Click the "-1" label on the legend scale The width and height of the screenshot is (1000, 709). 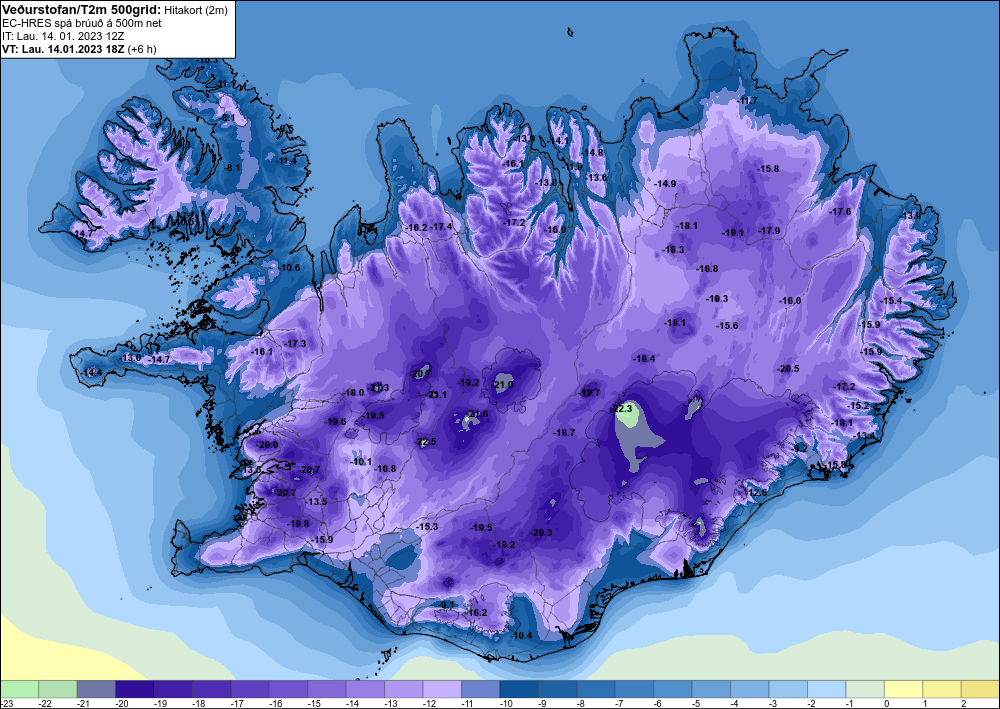(851, 703)
